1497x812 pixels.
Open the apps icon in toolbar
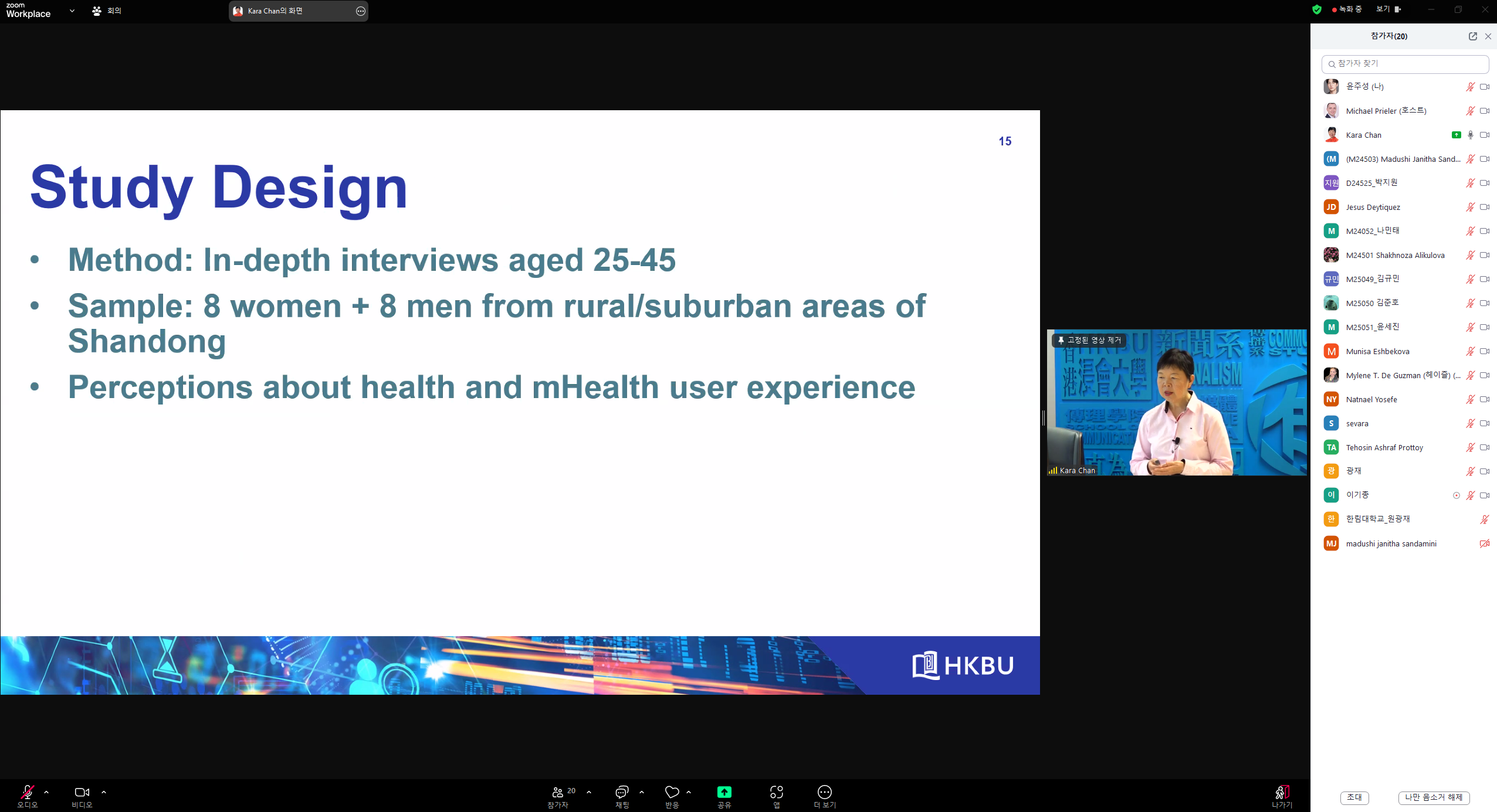(776, 793)
